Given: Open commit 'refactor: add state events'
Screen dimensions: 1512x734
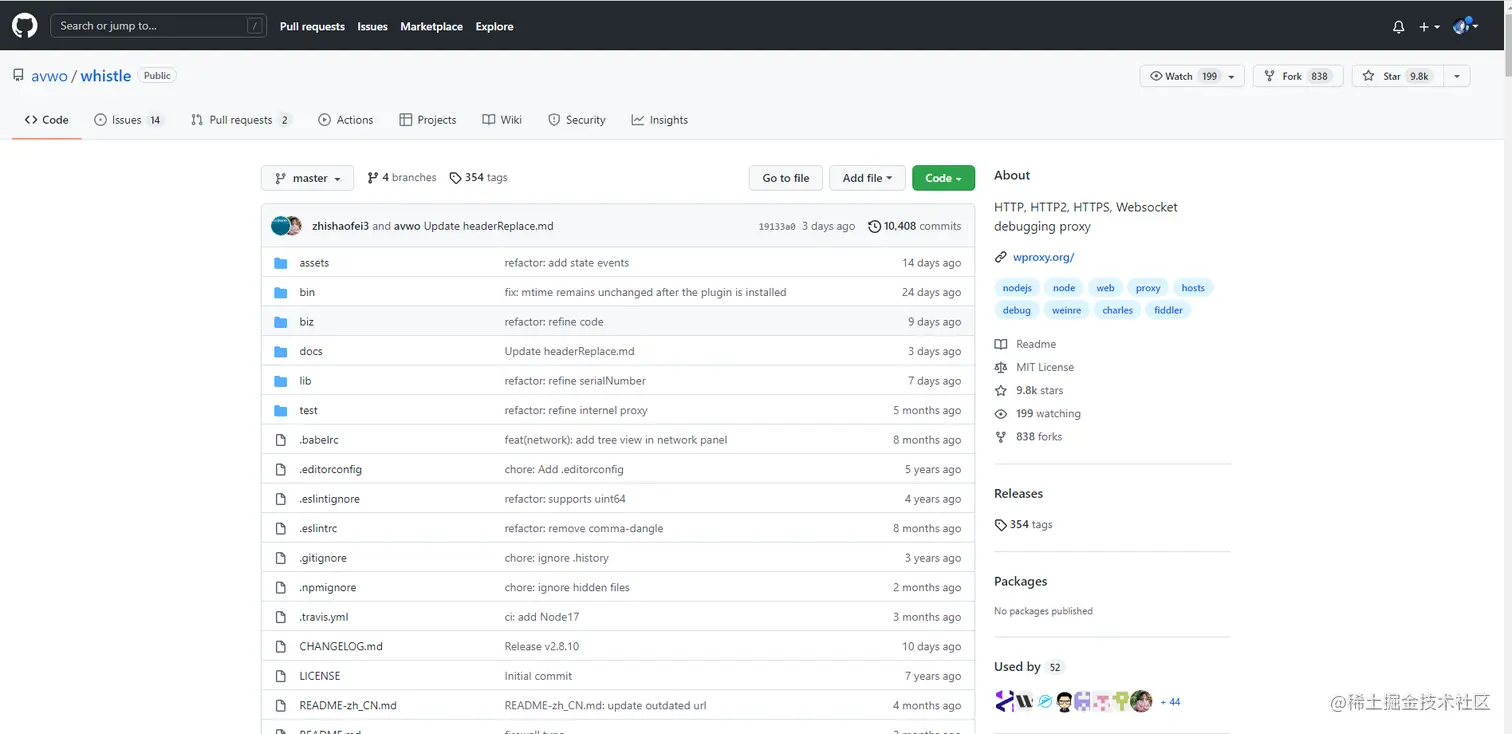Looking at the screenshot, I should coord(567,263).
